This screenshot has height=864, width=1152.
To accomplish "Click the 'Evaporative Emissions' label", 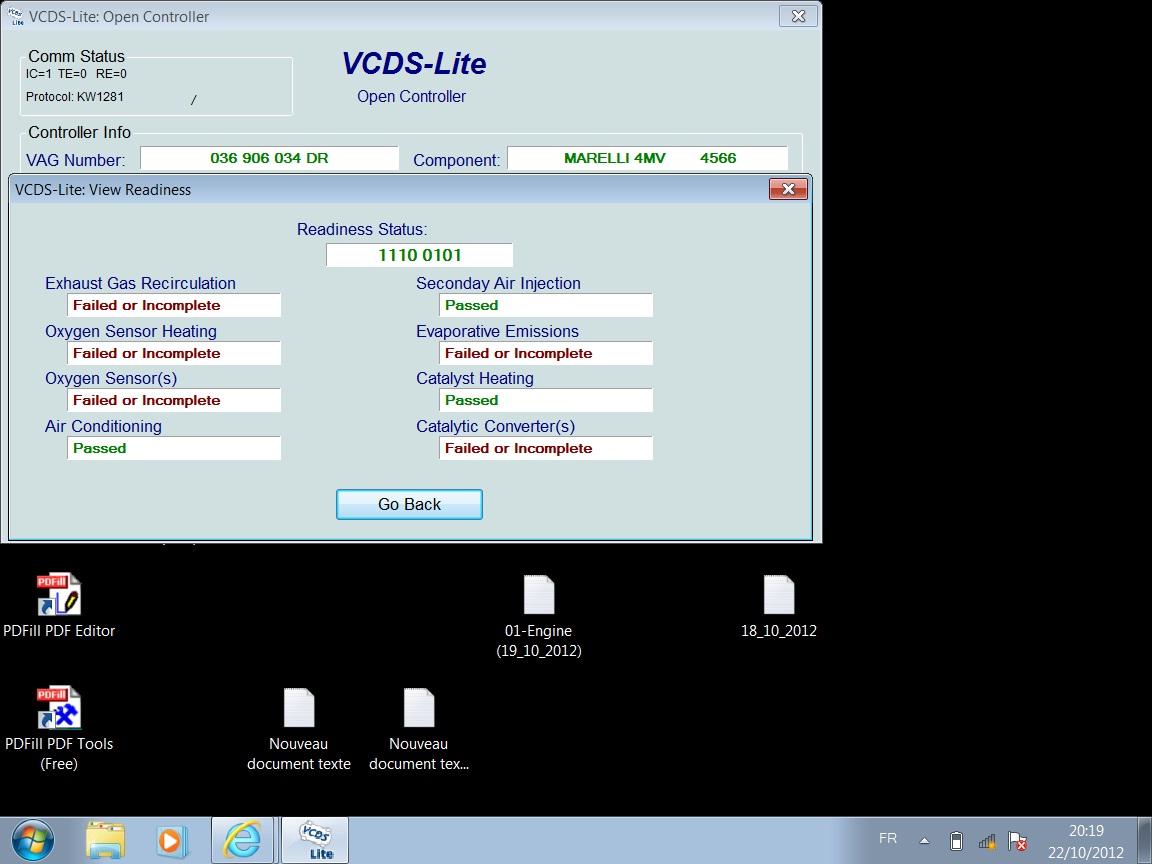I will click(x=497, y=331).
